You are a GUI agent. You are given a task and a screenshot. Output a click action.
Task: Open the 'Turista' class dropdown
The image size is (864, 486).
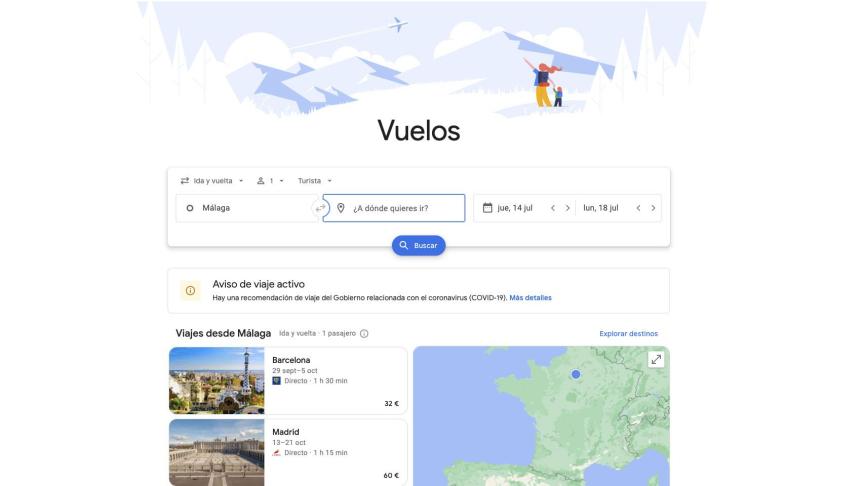pyautogui.click(x=315, y=181)
